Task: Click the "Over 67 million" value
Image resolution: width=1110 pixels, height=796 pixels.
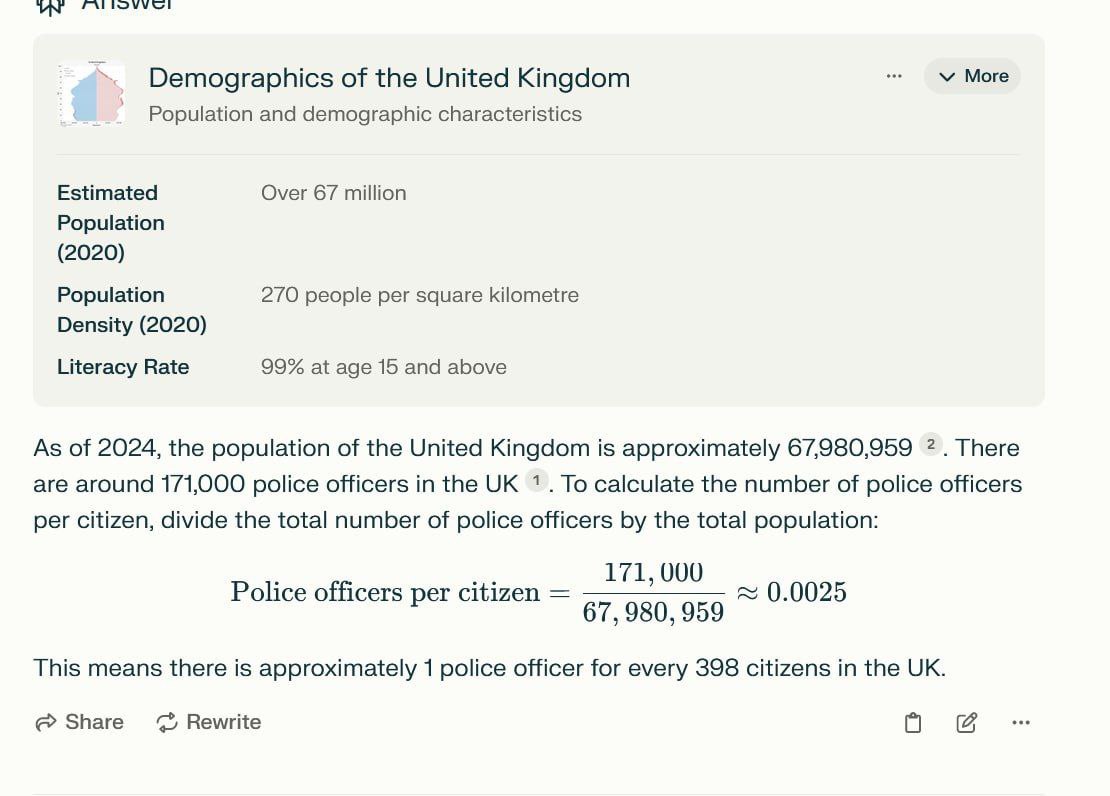Action: [x=333, y=193]
